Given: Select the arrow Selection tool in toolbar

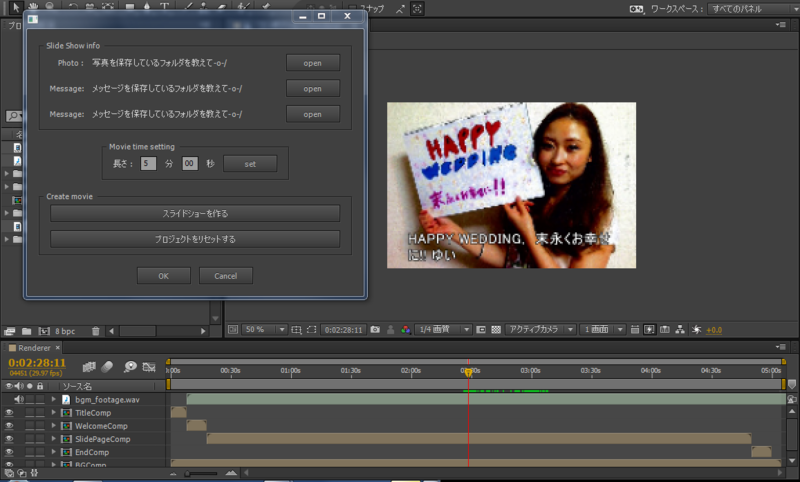Looking at the screenshot, I should pyautogui.click(x=15, y=7).
